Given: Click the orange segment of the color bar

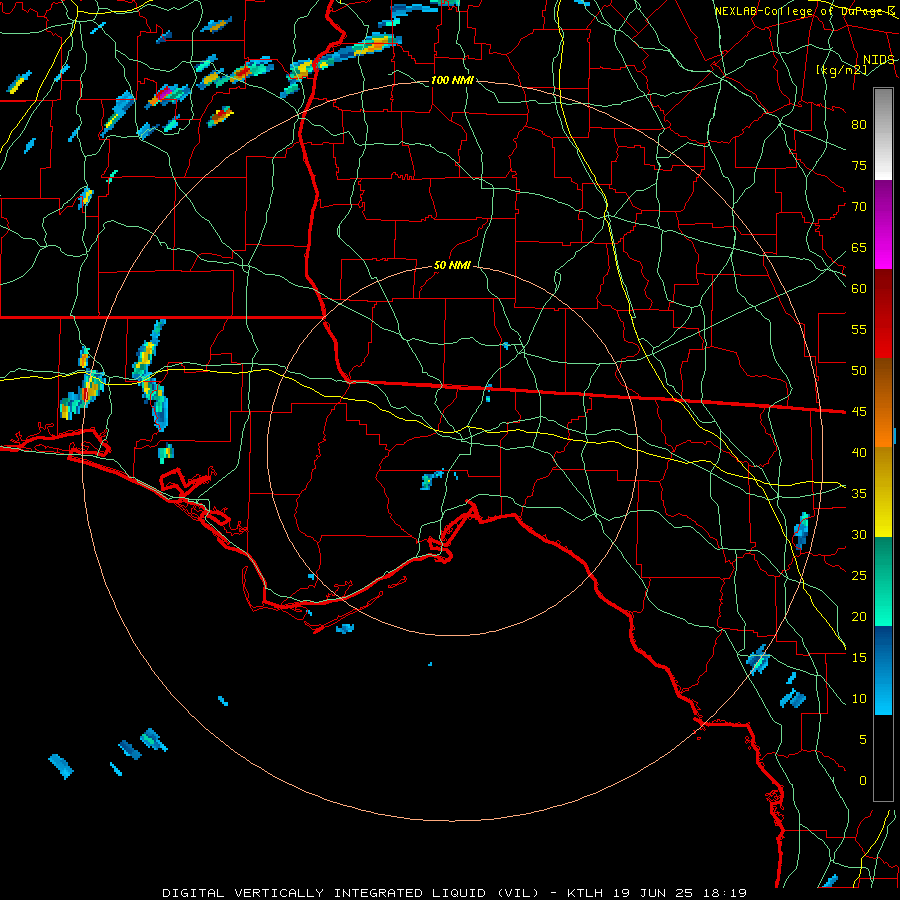Looking at the screenshot, I should pos(883,403).
